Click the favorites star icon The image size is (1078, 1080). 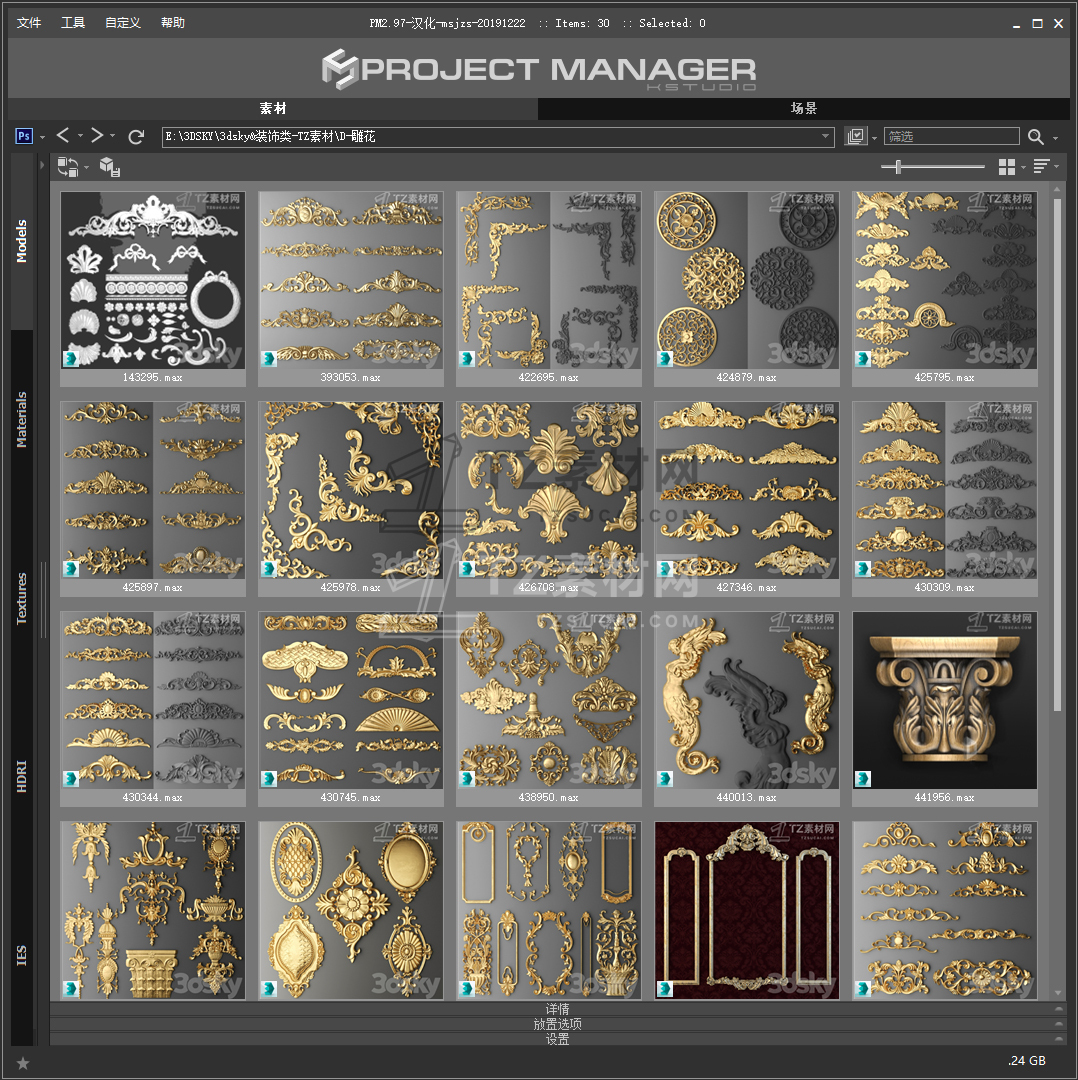[23, 1063]
